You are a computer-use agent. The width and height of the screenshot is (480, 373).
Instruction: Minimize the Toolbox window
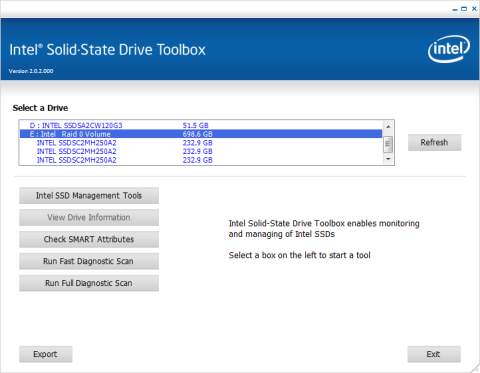coord(455,9)
